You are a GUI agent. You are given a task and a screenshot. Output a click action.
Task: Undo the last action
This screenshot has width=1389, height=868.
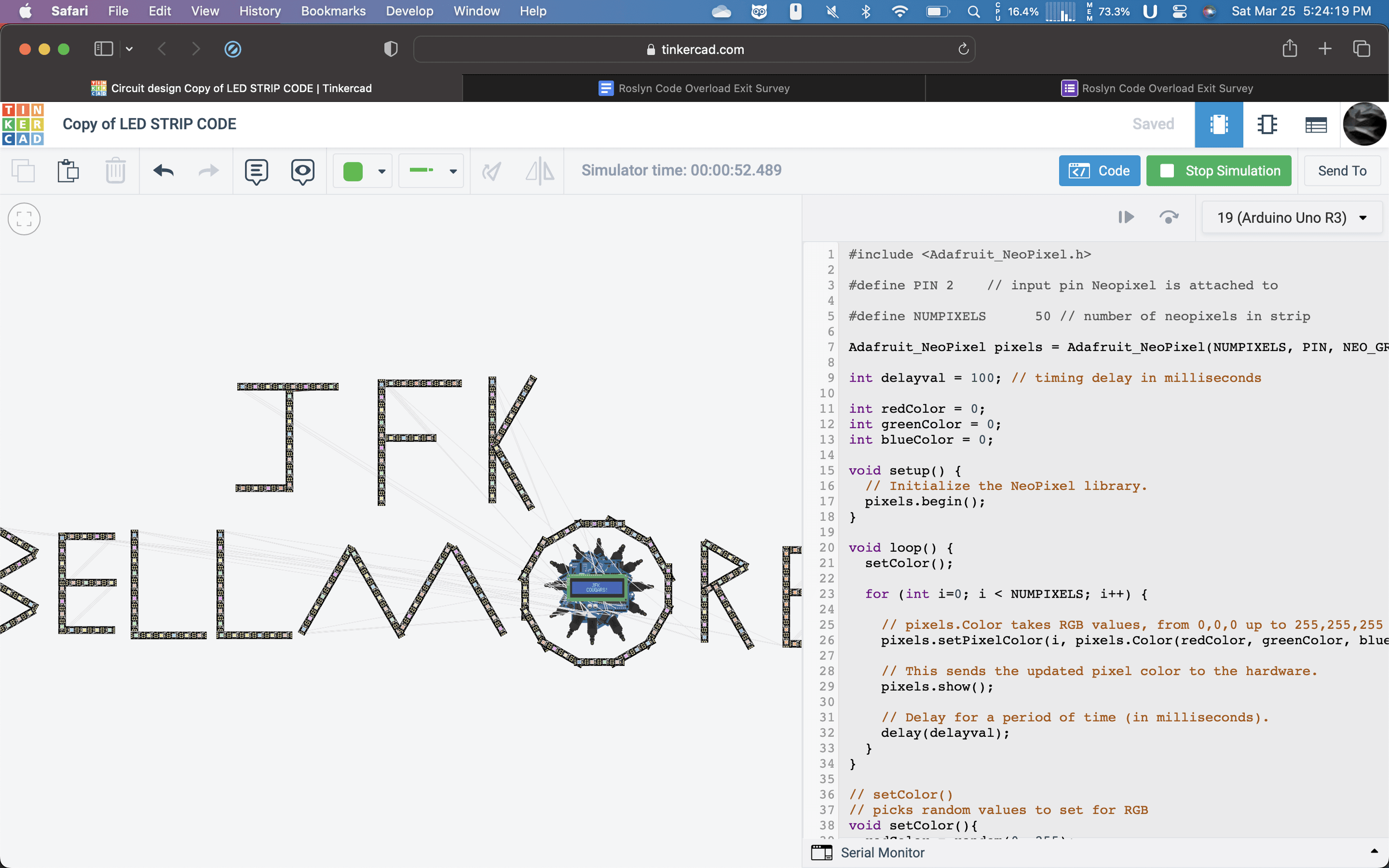pos(164,170)
